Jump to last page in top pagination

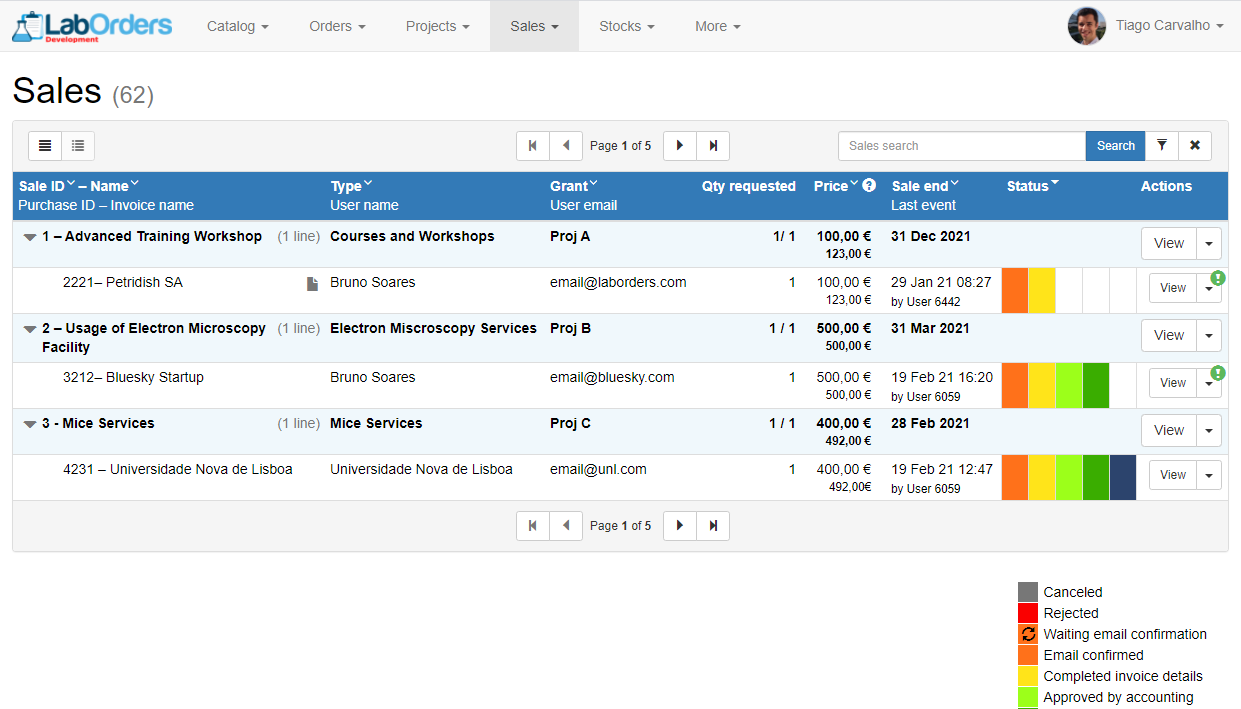(713, 146)
